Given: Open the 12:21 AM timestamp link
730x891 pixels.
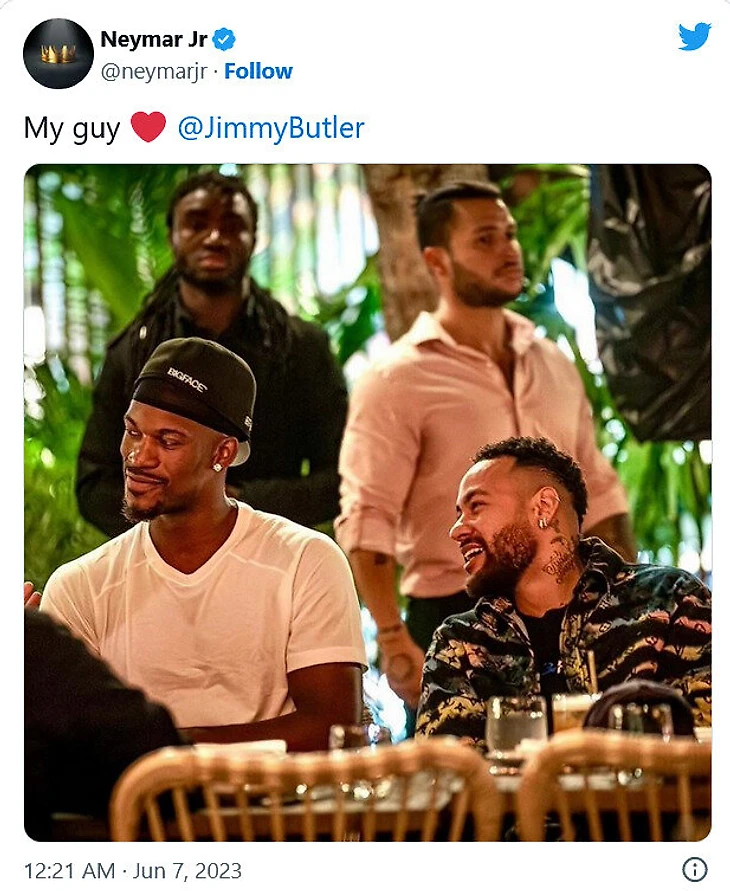Looking at the screenshot, I should point(69,871).
